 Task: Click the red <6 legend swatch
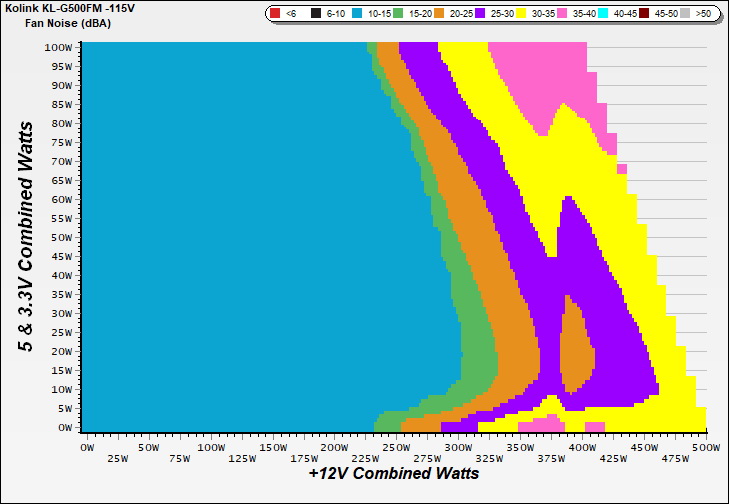(x=275, y=14)
